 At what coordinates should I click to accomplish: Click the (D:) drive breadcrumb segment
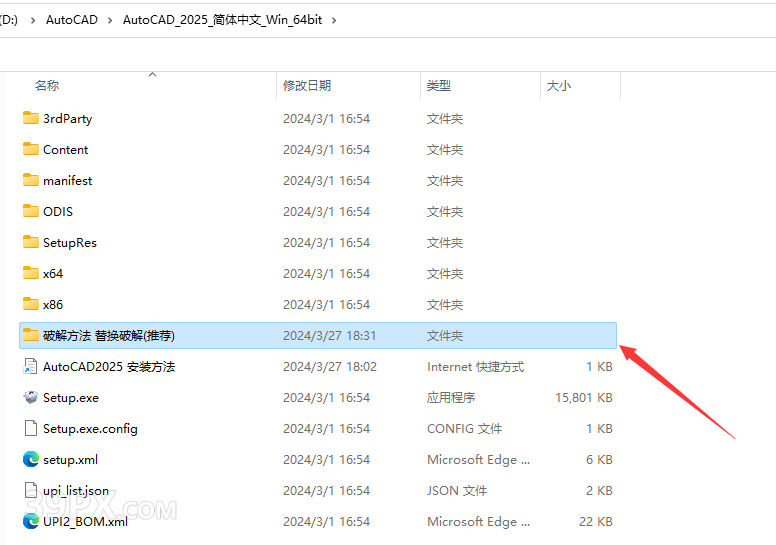pyautogui.click(x=8, y=20)
